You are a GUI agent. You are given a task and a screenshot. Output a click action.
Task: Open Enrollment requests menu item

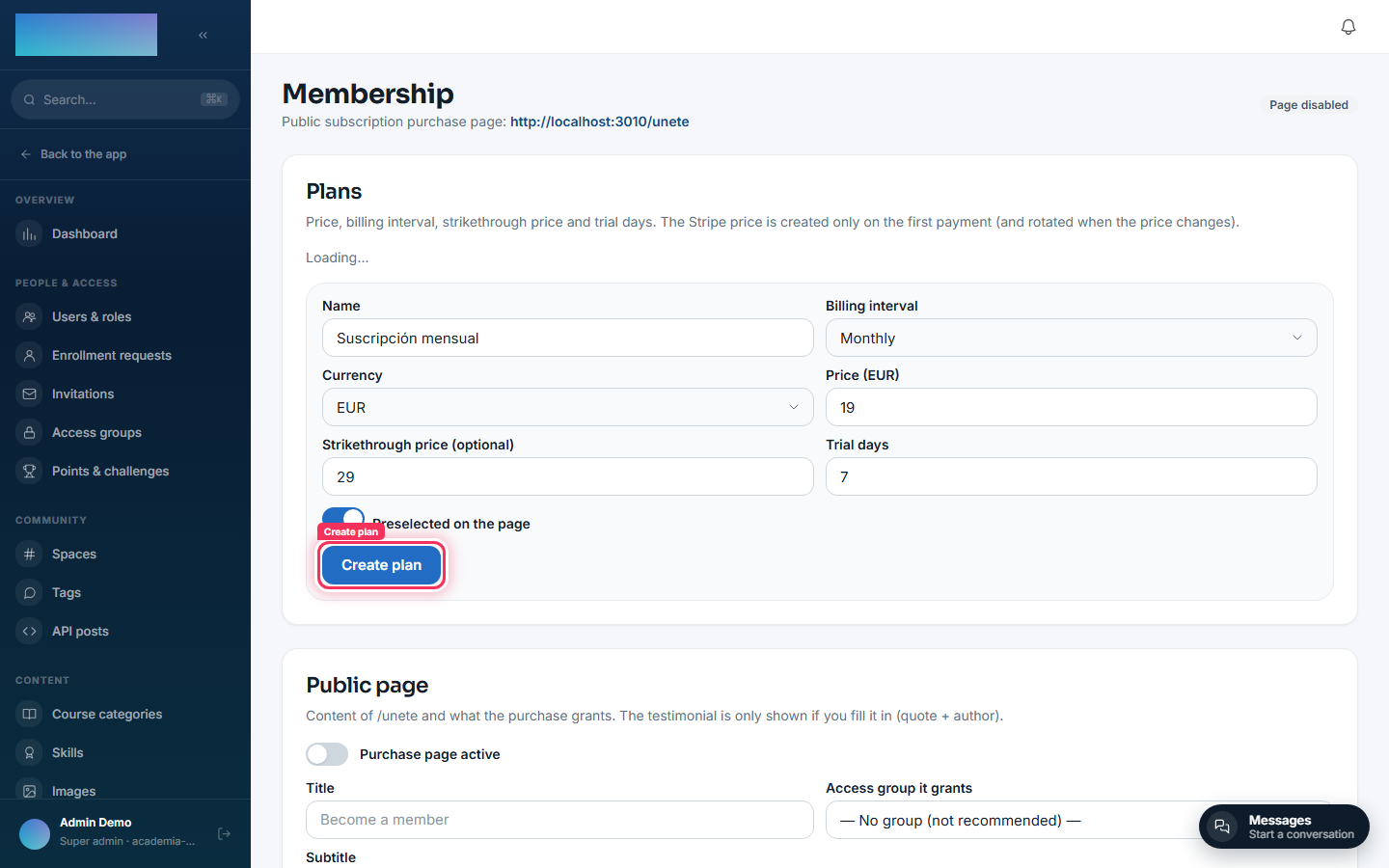(x=125, y=356)
